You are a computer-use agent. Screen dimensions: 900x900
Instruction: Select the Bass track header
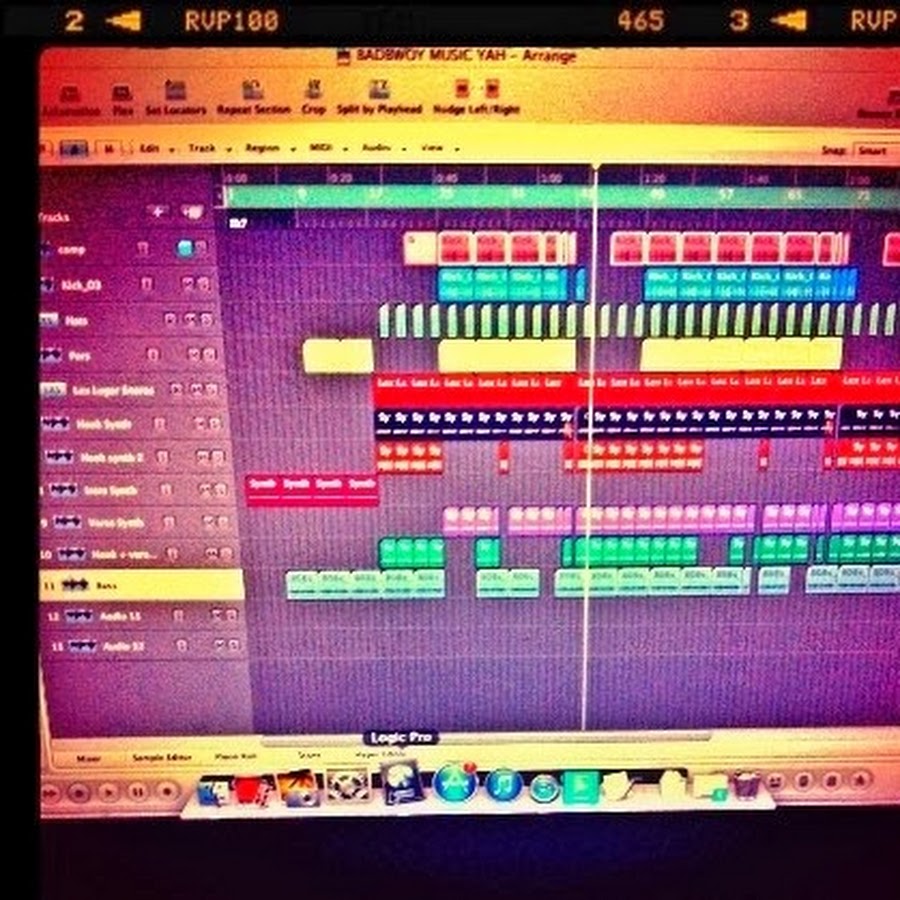click(142, 585)
